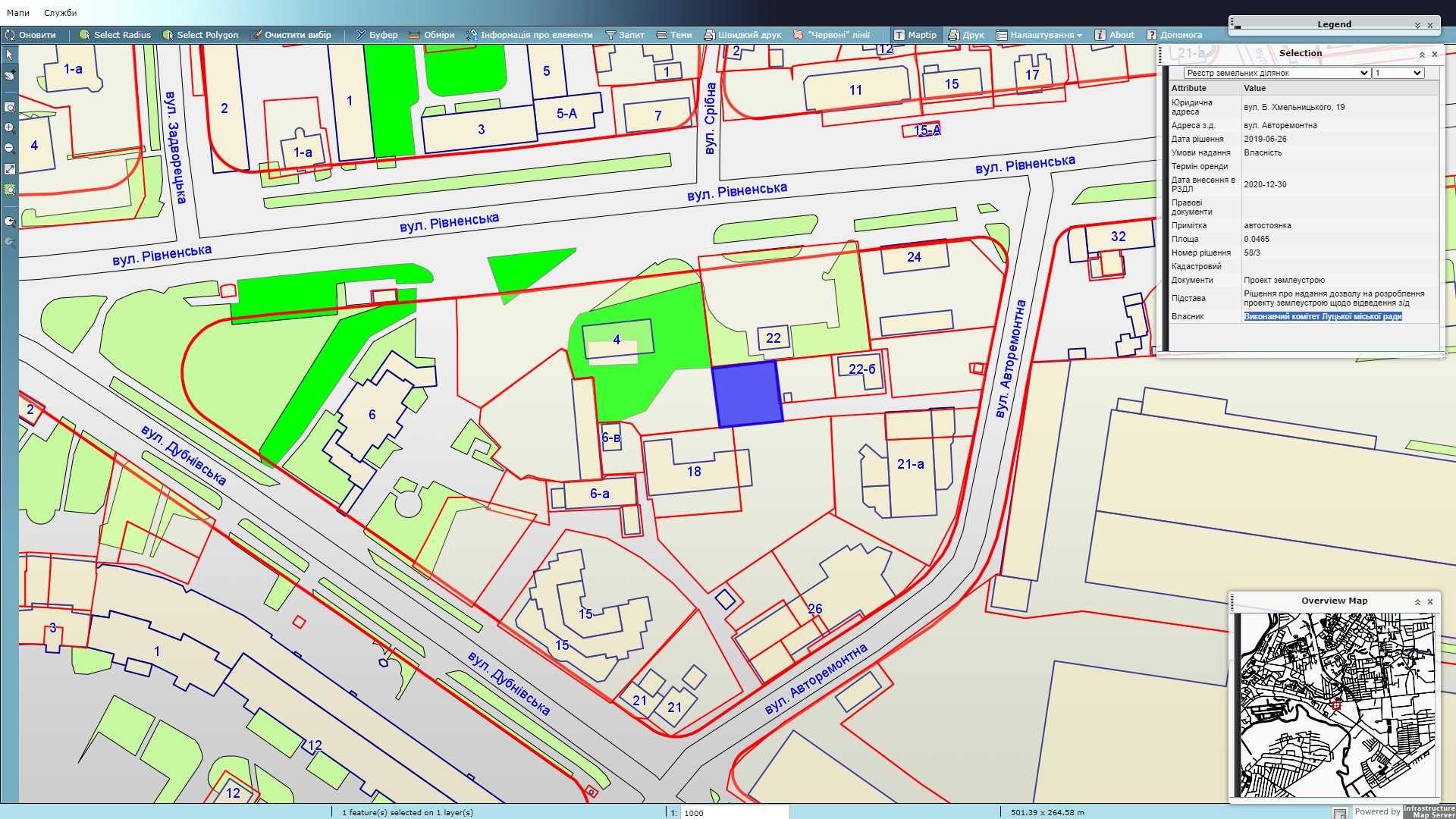The image size is (1456, 819).
Task: Open the Мапи menu
Action: [18, 13]
